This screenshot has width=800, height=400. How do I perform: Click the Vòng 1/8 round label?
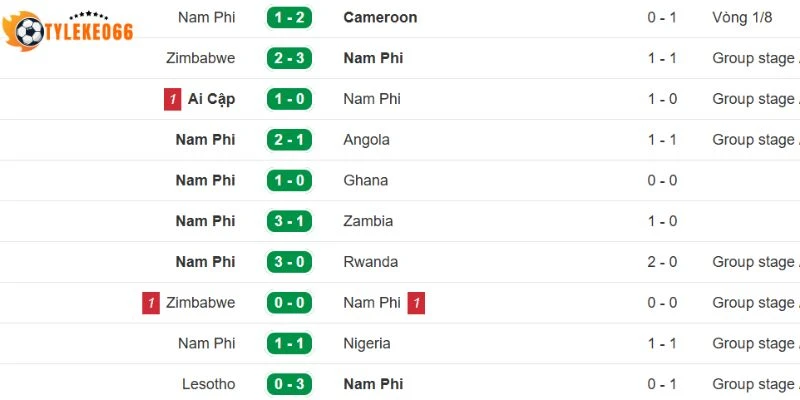(x=742, y=17)
